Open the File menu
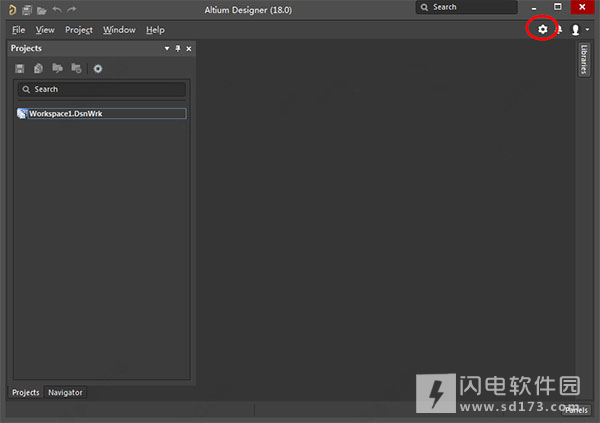The height and width of the screenshot is (423, 600). pyautogui.click(x=18, y=30)
